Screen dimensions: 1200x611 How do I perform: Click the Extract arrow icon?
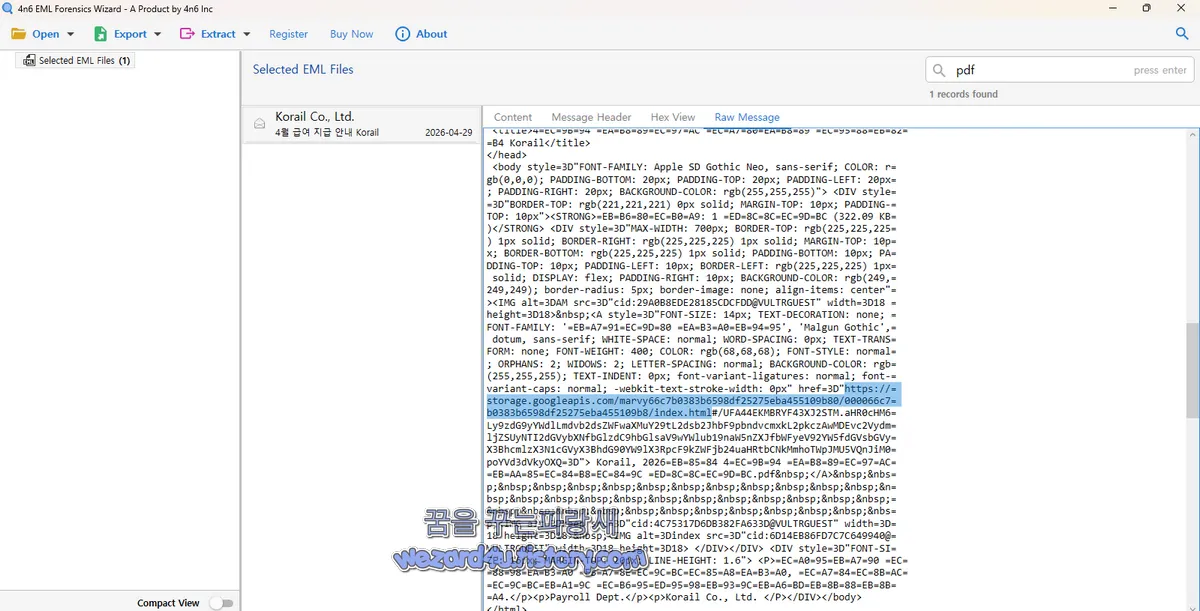[187, 33]
